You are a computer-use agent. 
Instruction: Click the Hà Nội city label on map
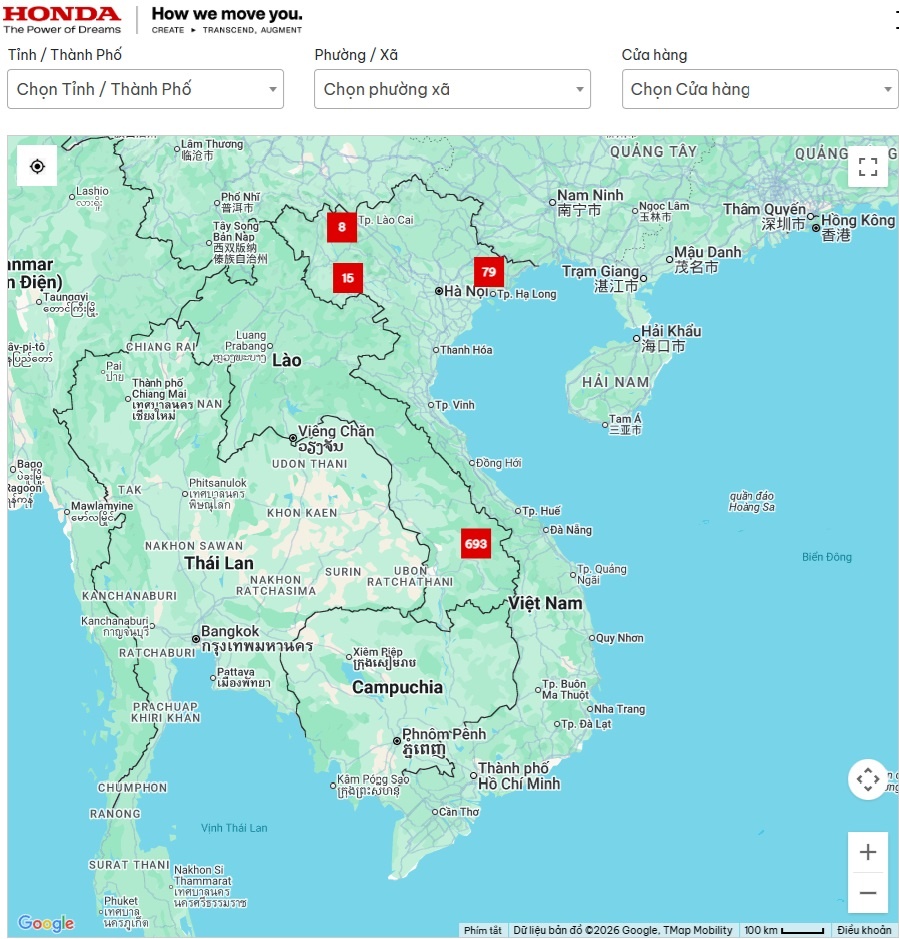point(465,291)
